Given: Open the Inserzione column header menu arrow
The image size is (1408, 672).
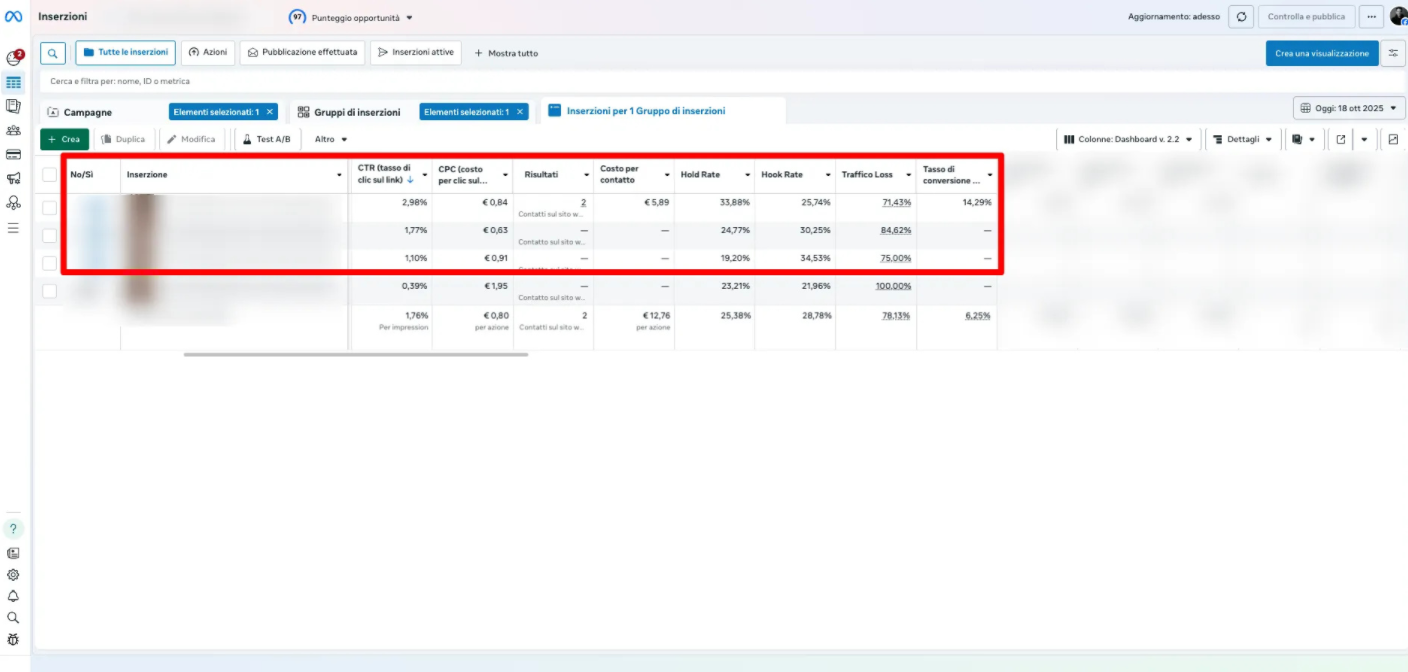Looking at the screenshot, I should pyautogui.click(x=340, y=175).
